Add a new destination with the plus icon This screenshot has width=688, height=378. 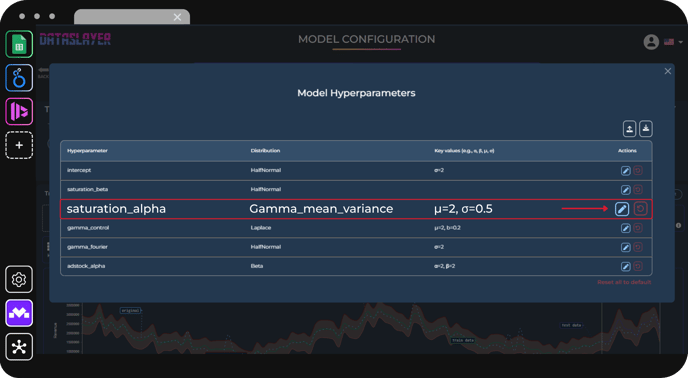click(19, 145)
